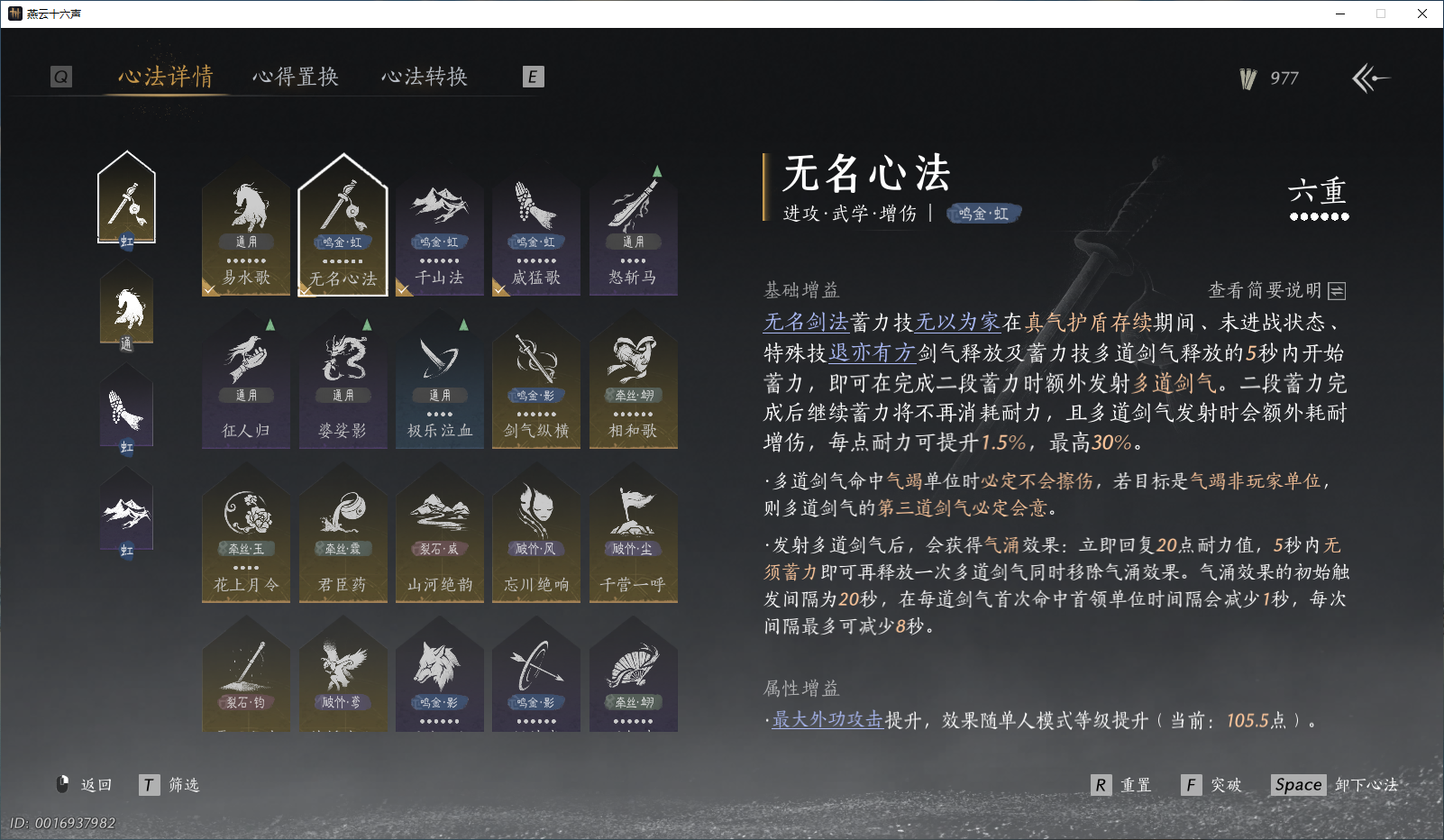Click the E next-tab key hint
Image resolution: width=1444 pixels, height=840 pixels.
(x=533, y=77)
